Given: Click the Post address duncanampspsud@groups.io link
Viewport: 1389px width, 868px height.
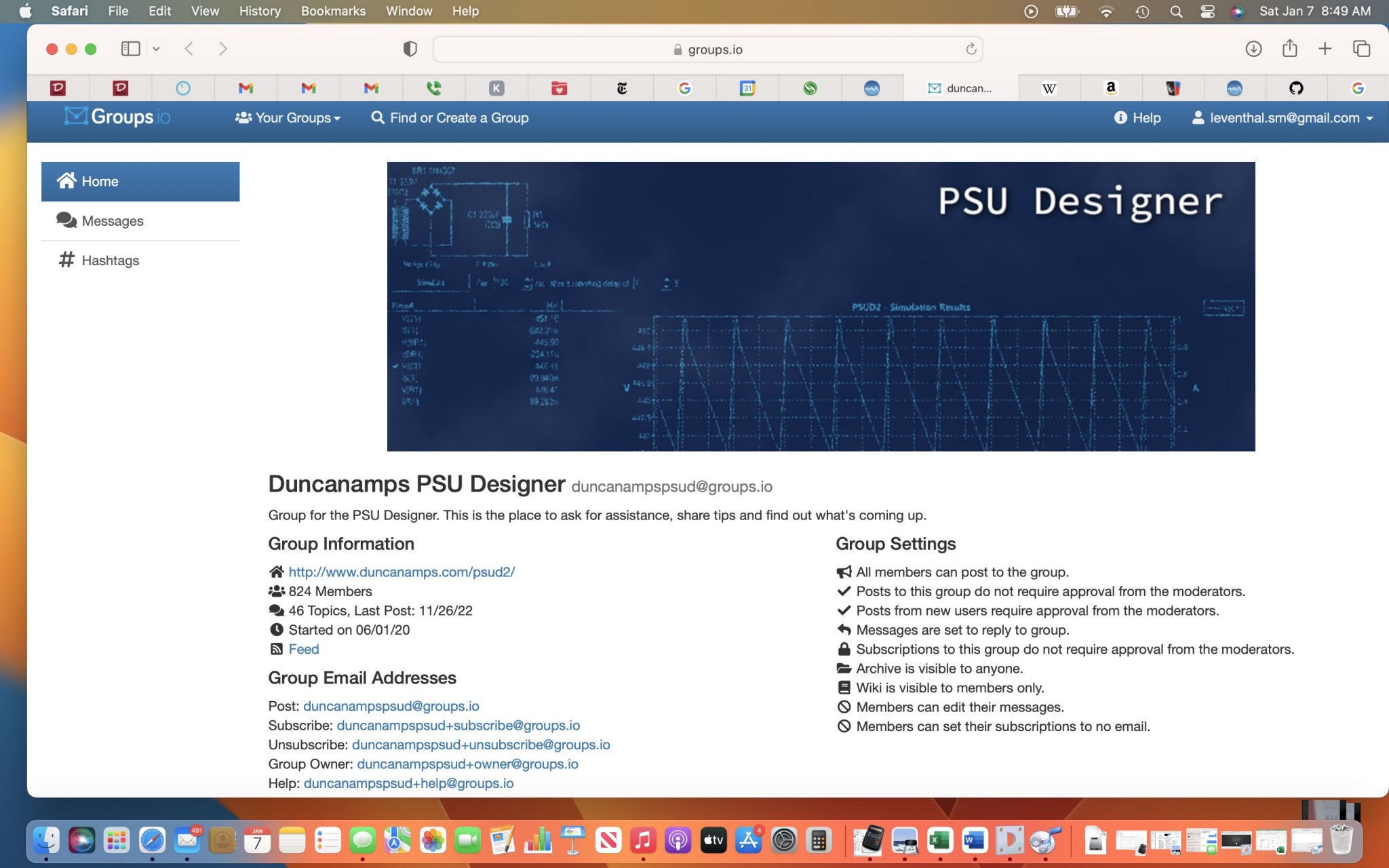Looking at the screenshot, I should pos(391,706).
